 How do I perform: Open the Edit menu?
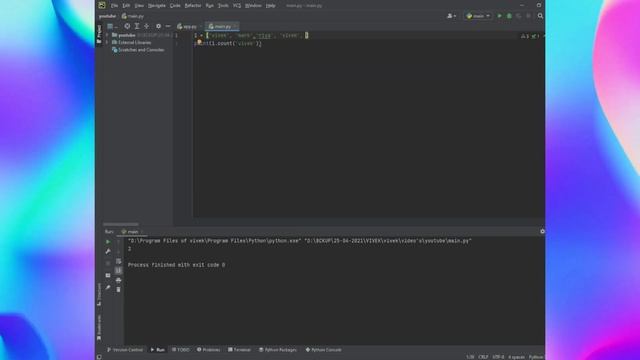click(x=127, y=6)
